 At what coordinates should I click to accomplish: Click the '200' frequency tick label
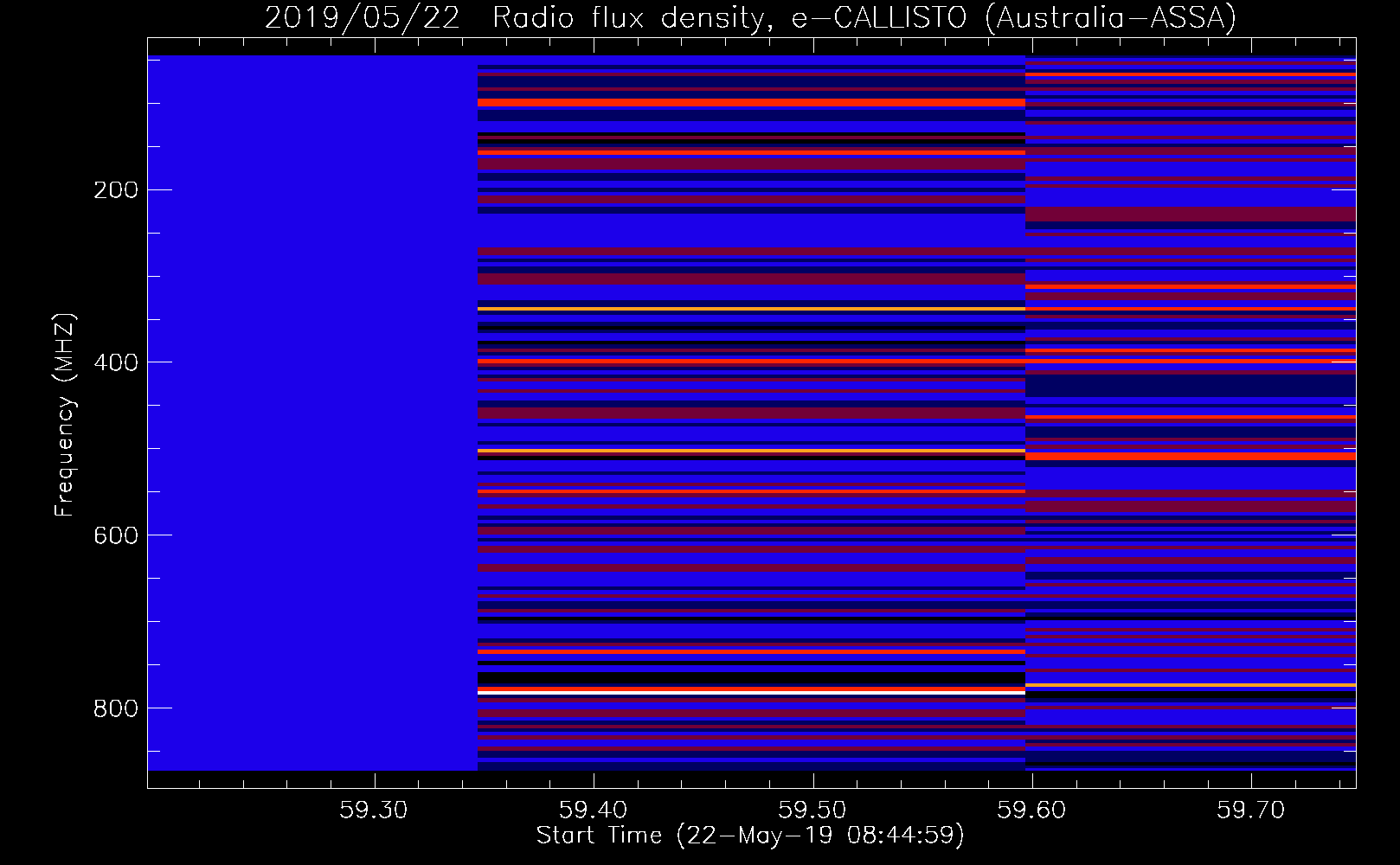click(x=115, y=190)
